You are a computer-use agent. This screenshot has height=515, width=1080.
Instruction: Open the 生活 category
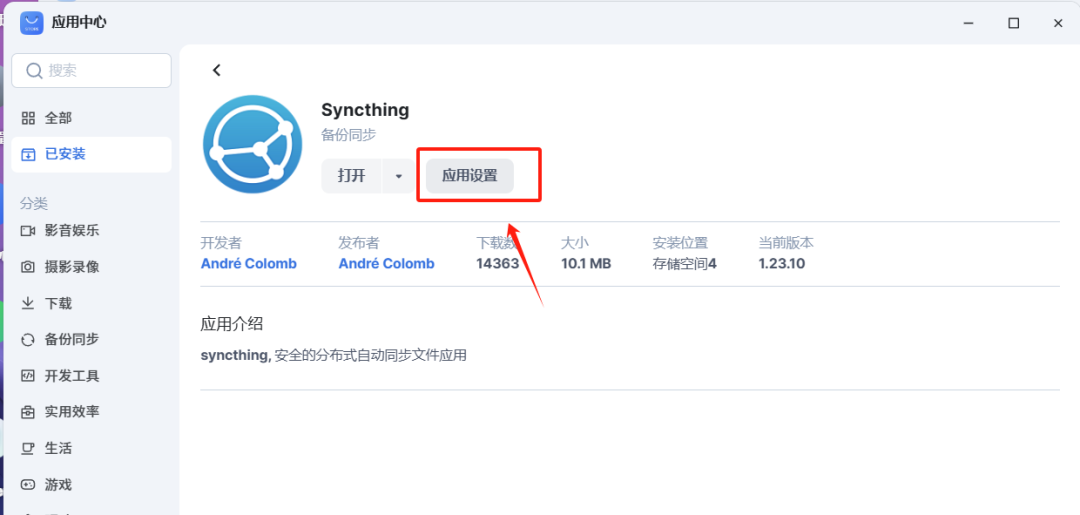point(91,448)
